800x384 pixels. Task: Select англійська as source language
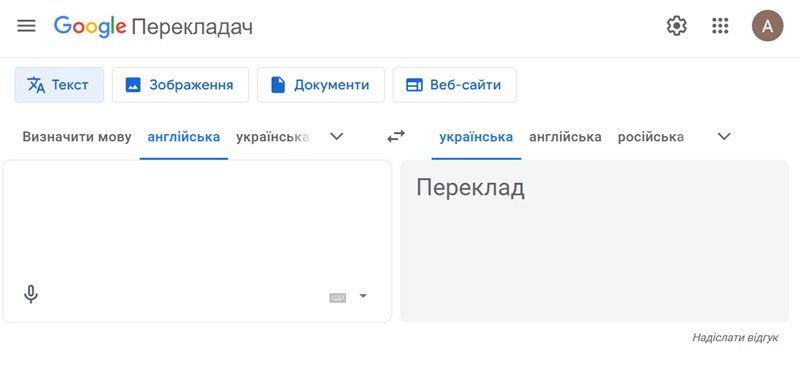184,137
